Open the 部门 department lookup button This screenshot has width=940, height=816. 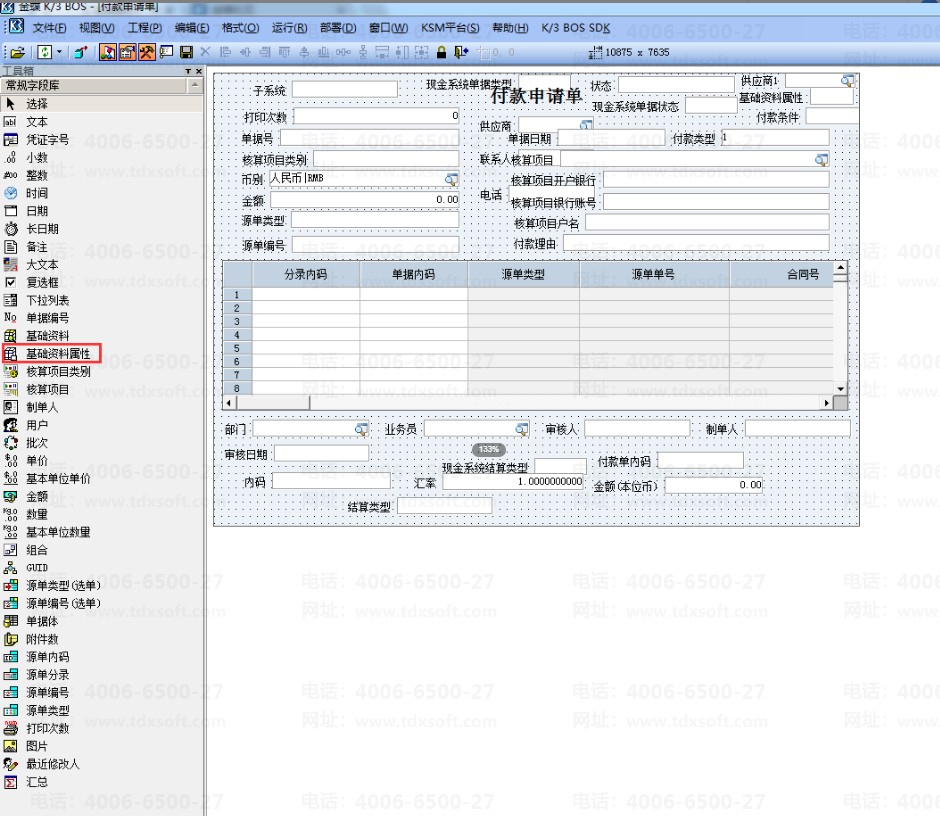[361, 429]
